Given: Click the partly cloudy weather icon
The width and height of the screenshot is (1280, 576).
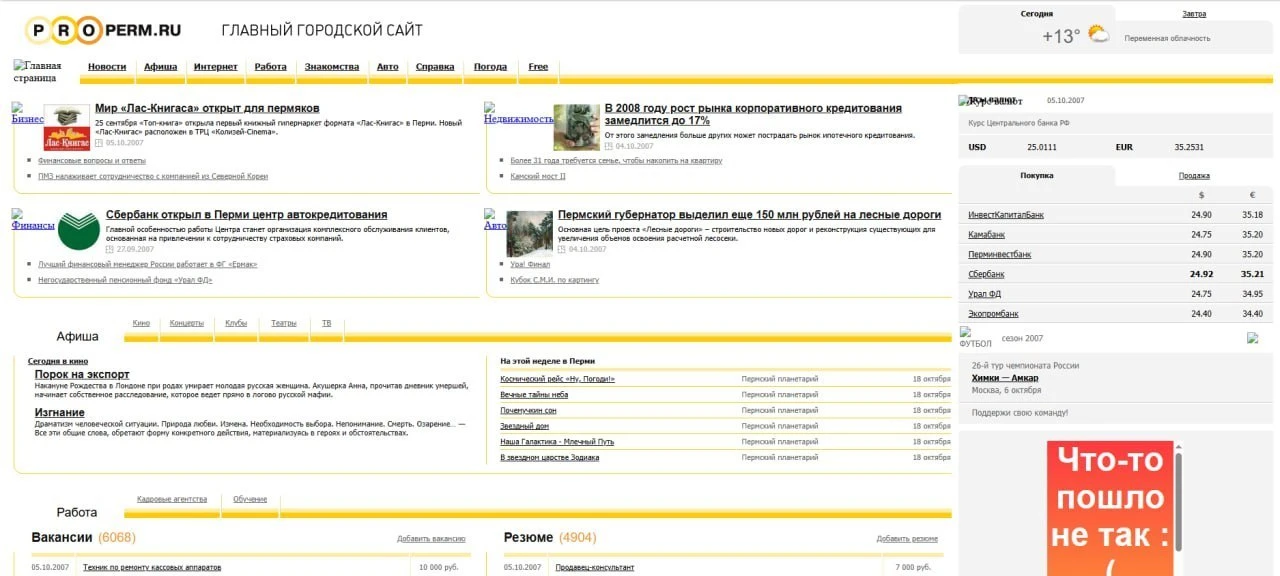Looking at the screenshot, I should (x=1098, y=35).
